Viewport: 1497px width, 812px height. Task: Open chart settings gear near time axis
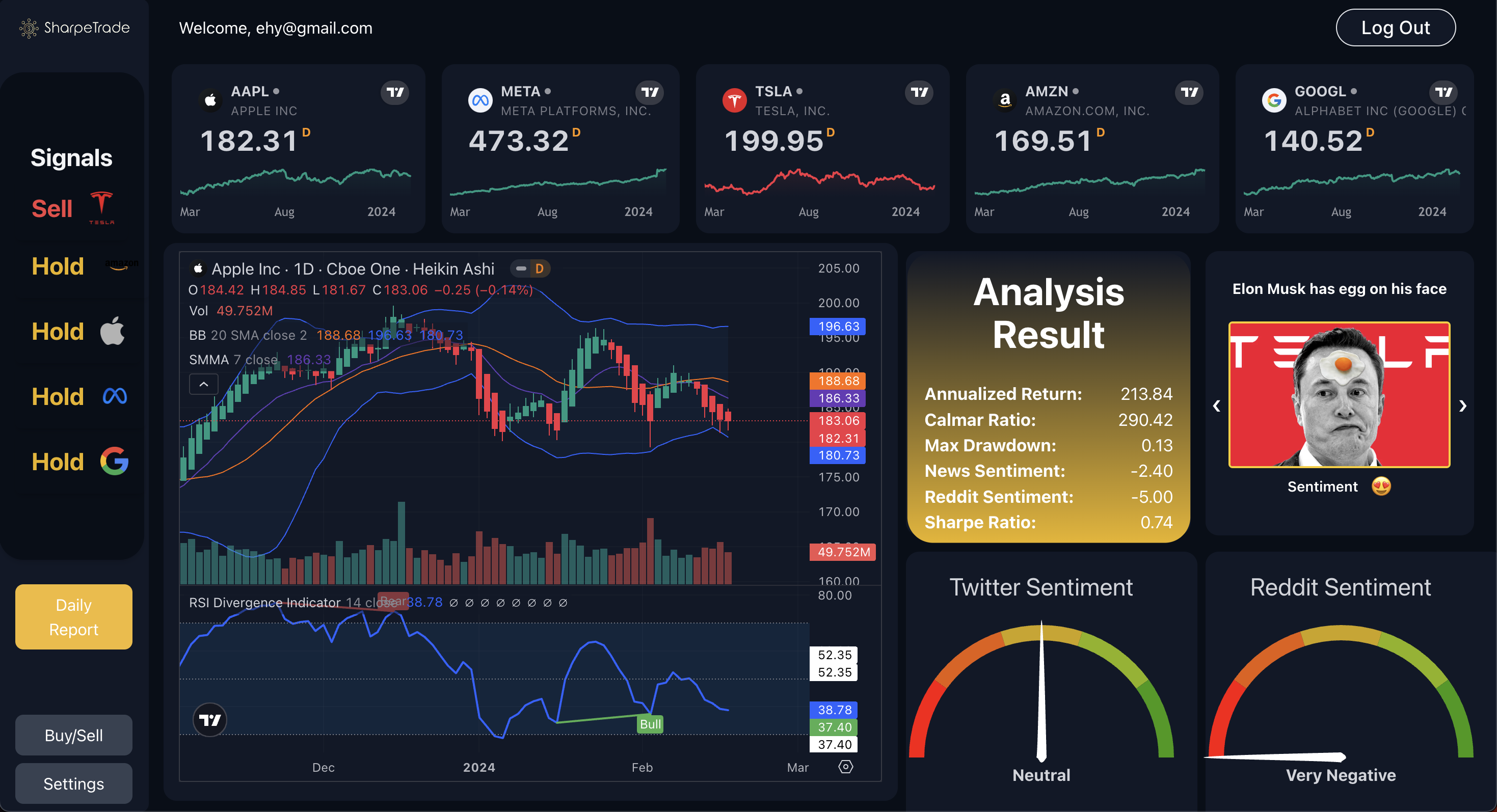click(845, 767)
